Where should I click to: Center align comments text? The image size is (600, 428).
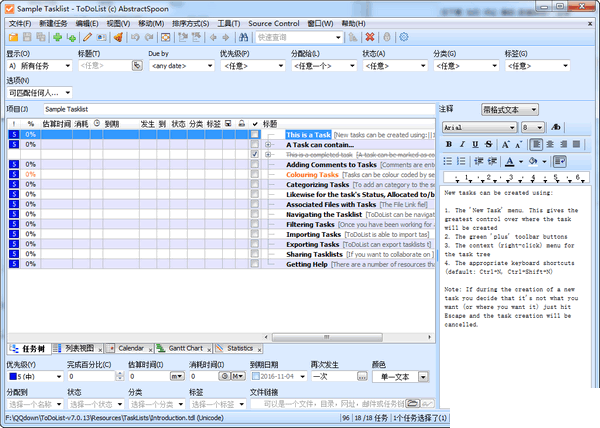click(x=550, y=144)
